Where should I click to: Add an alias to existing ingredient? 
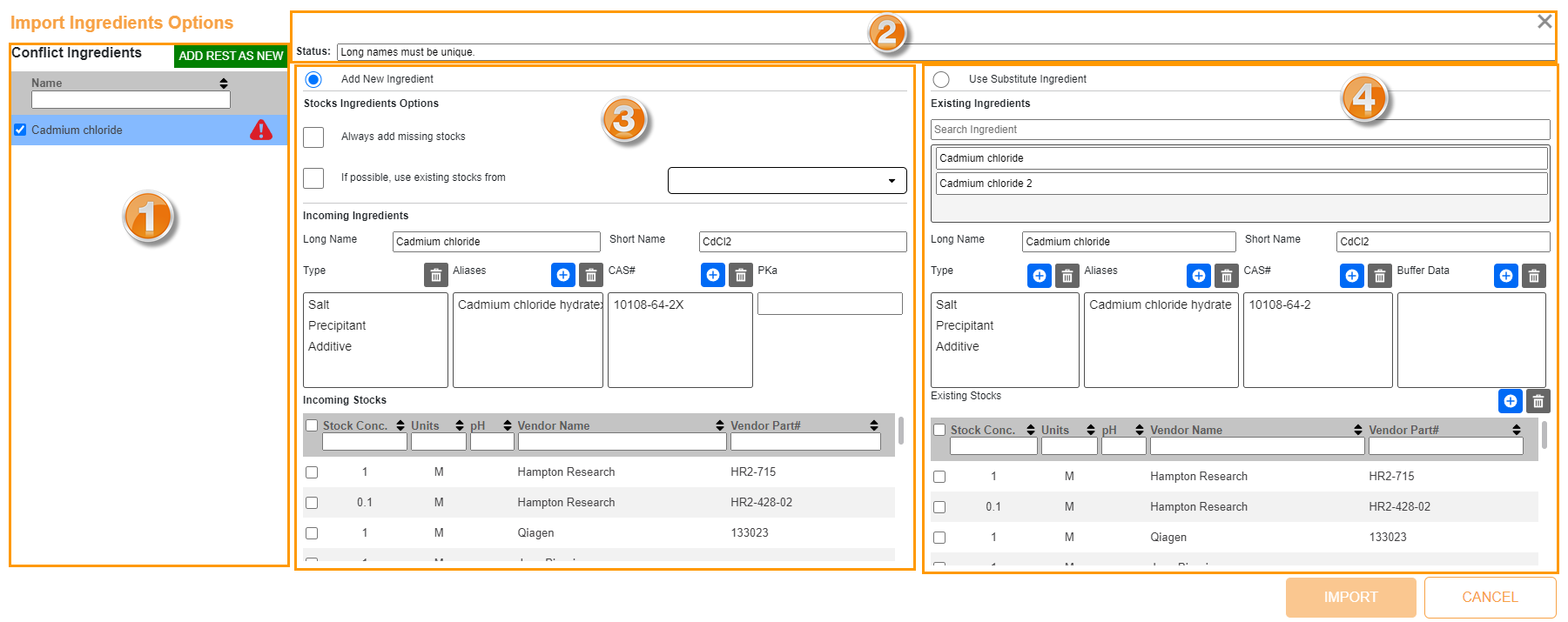pos(1199,276)
